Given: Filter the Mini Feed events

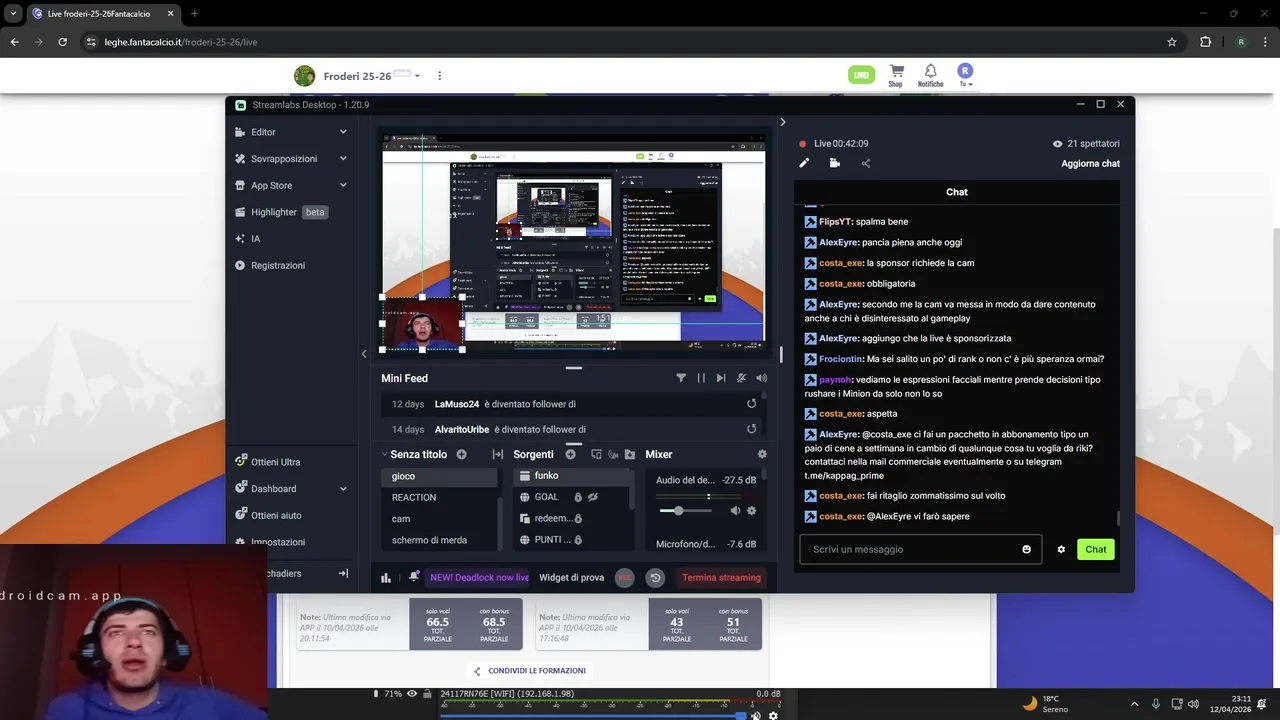Looking at the screenshot, I should click(681, 378).
